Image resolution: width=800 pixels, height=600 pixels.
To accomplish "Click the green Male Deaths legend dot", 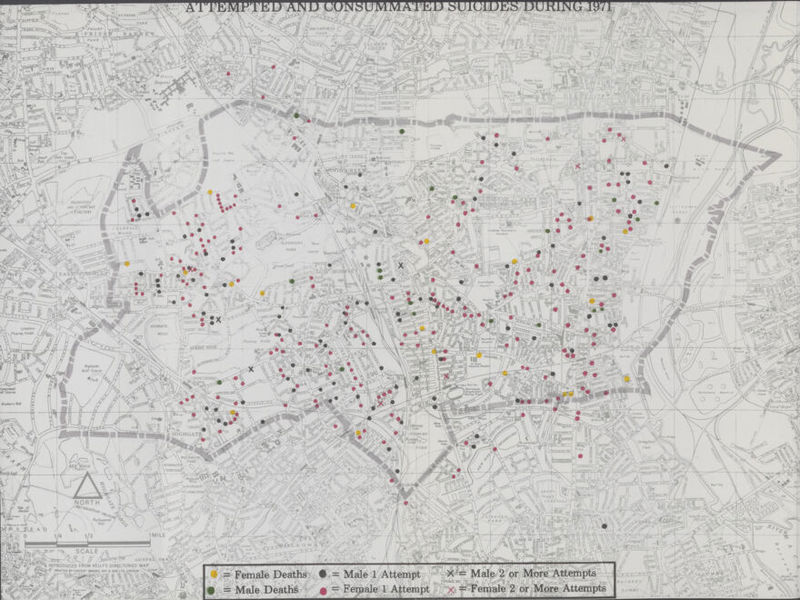I will (x=213, y=589).
